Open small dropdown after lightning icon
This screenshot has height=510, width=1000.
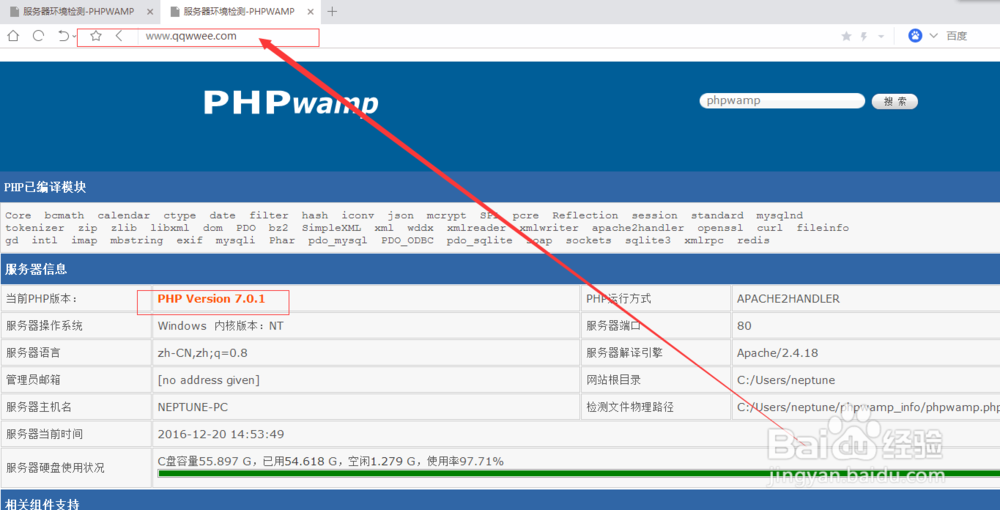(x=881, y=36)
